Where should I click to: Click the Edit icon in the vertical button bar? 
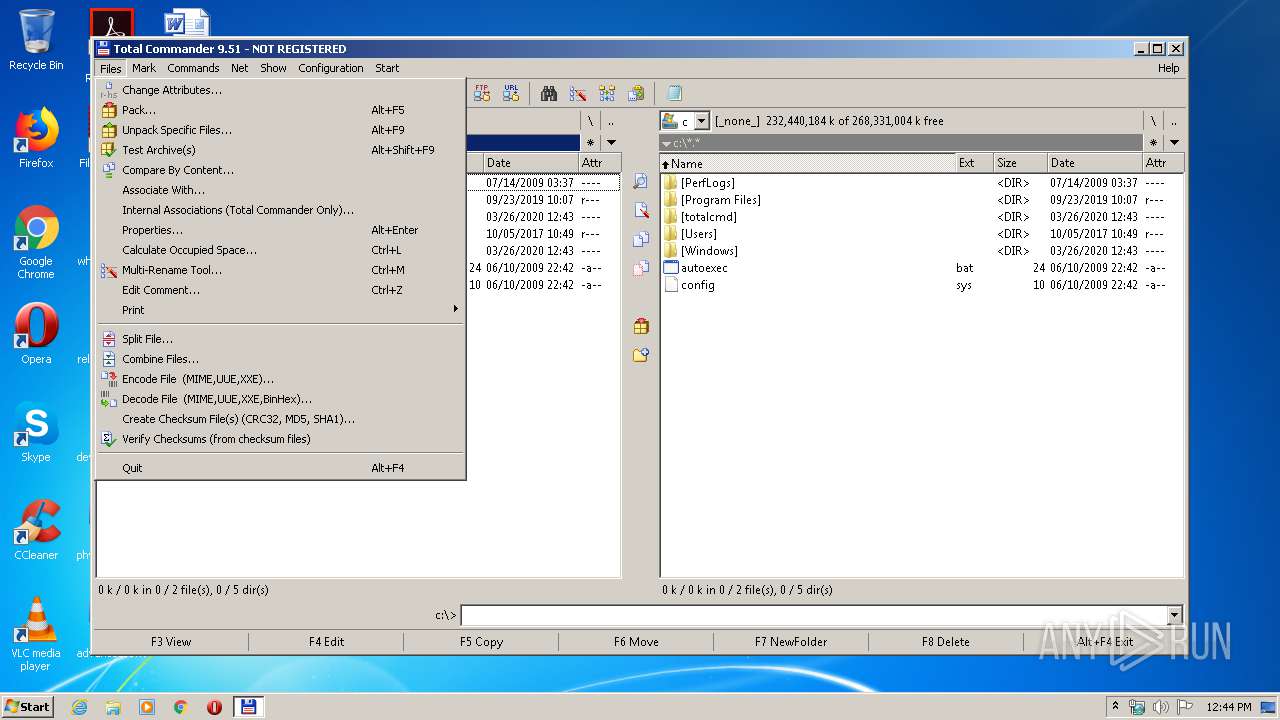tap(641, 211)
